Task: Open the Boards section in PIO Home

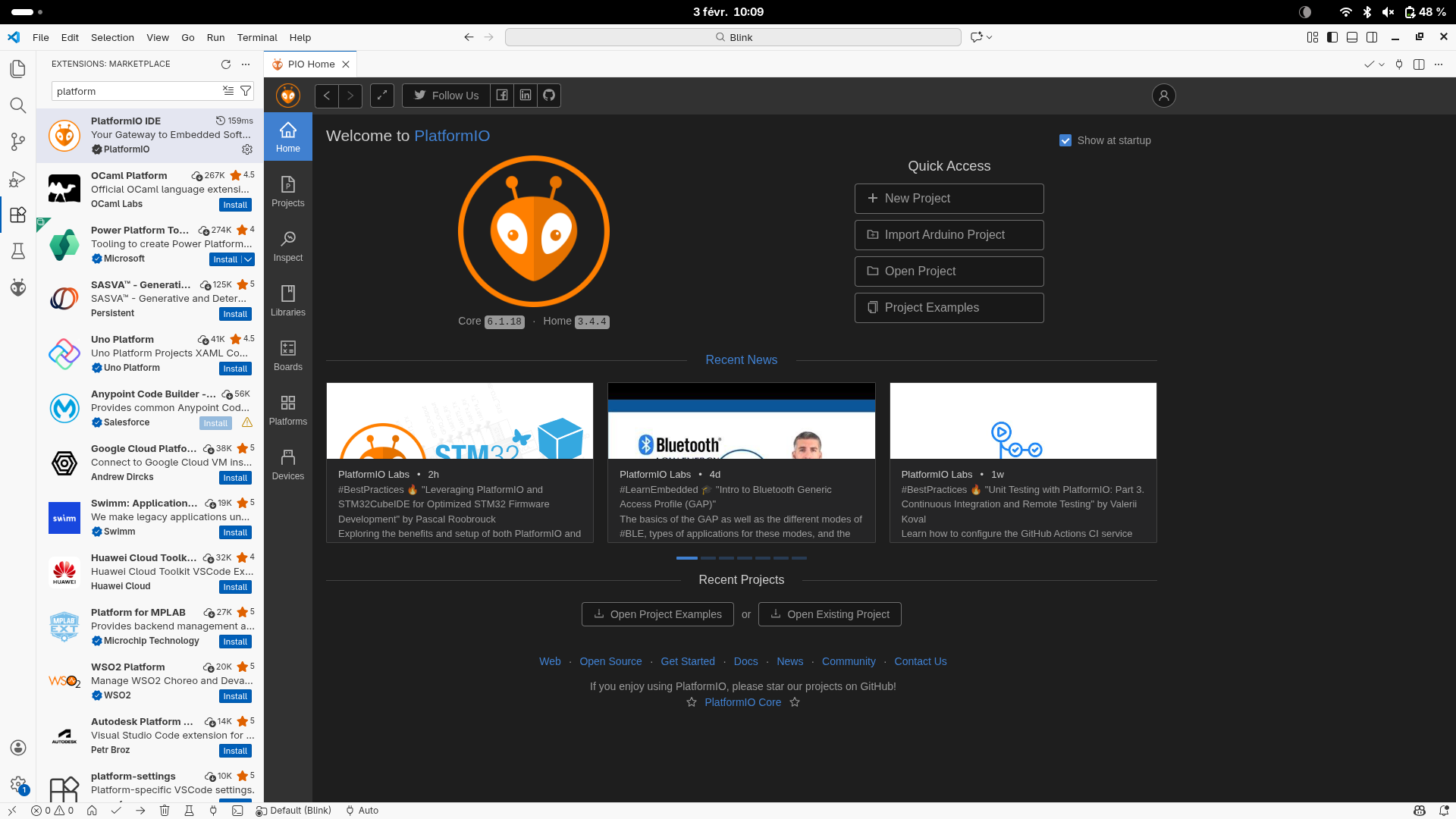Action: click(288, 355)
